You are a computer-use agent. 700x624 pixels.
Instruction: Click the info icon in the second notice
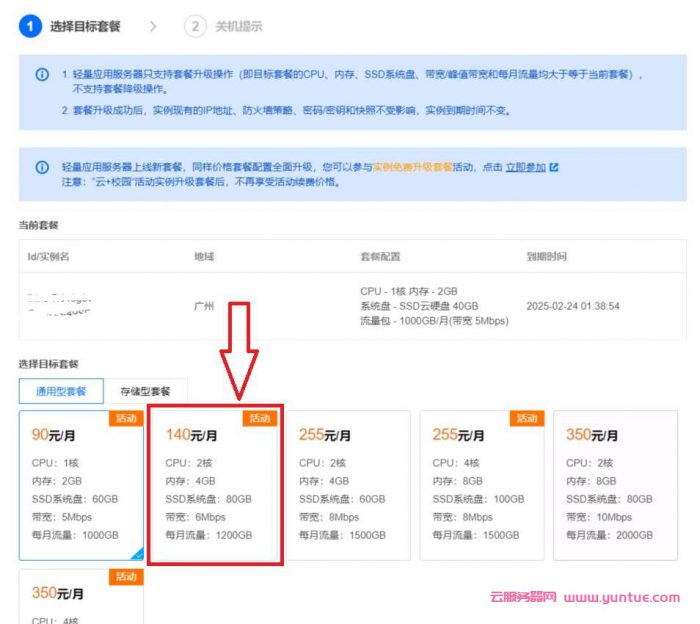(x=41, y=167)
